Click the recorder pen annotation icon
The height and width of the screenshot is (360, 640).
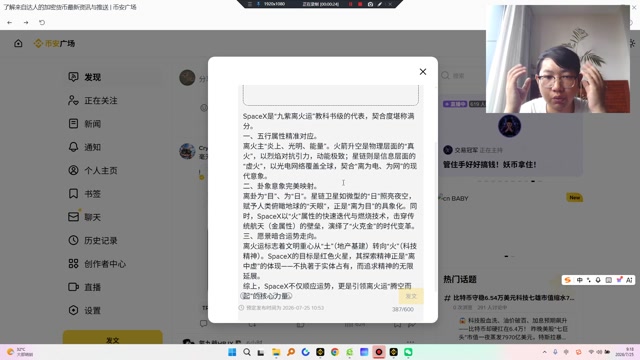(380, 4)
